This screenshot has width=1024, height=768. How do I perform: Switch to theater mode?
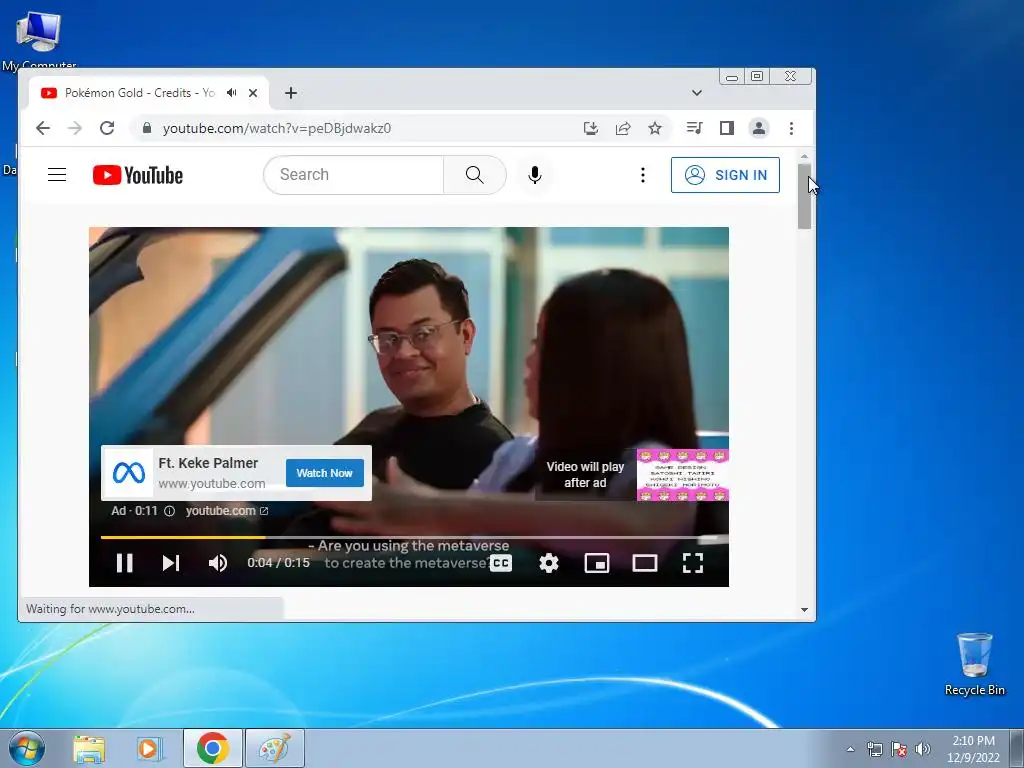coord(645,563)
